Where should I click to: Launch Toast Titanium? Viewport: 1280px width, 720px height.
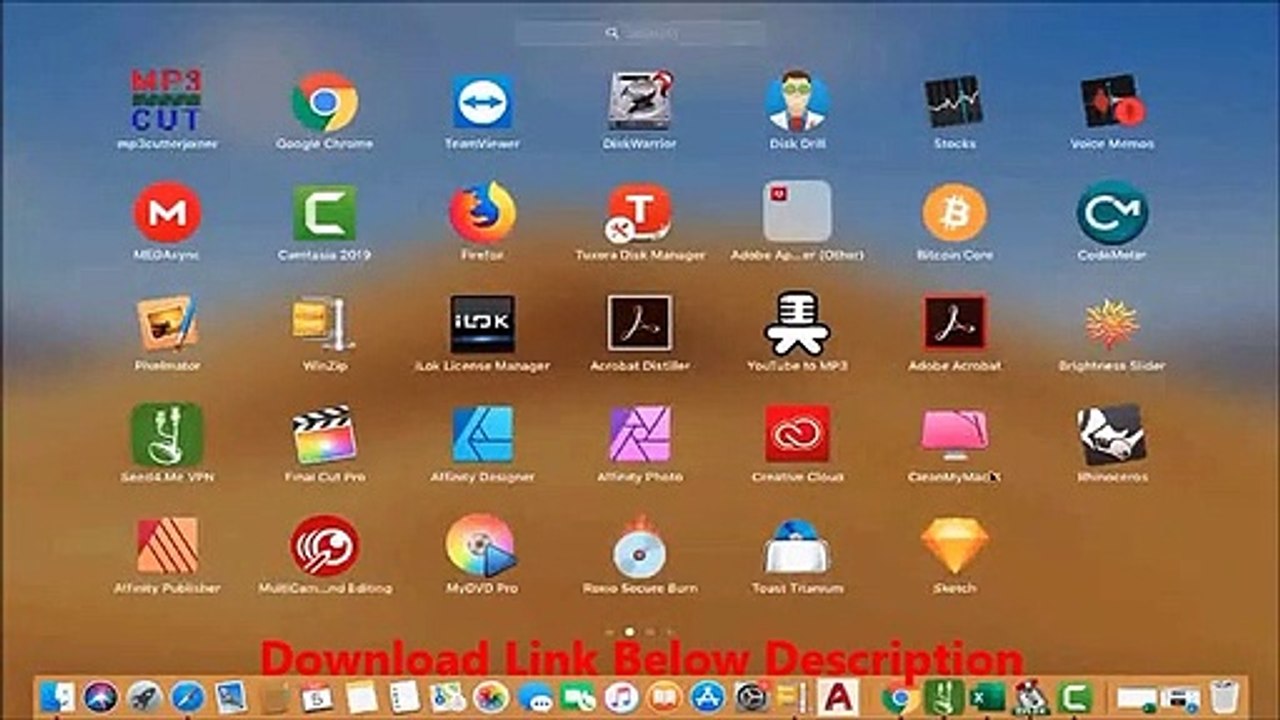coord(797,545)
